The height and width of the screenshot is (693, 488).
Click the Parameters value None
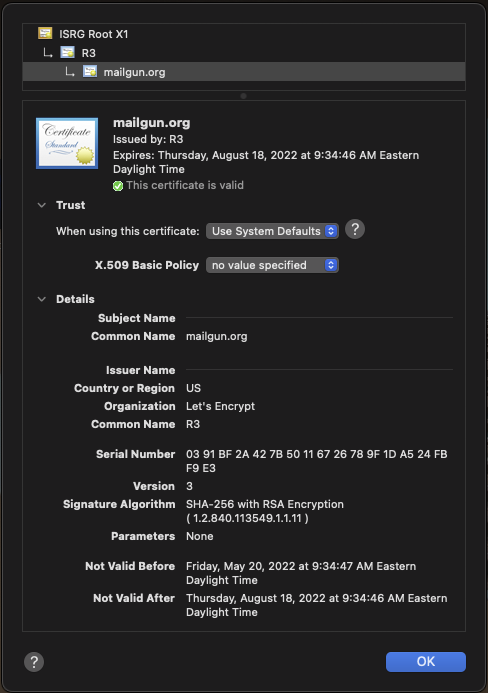pyautogui.click(x=199, y=536)
